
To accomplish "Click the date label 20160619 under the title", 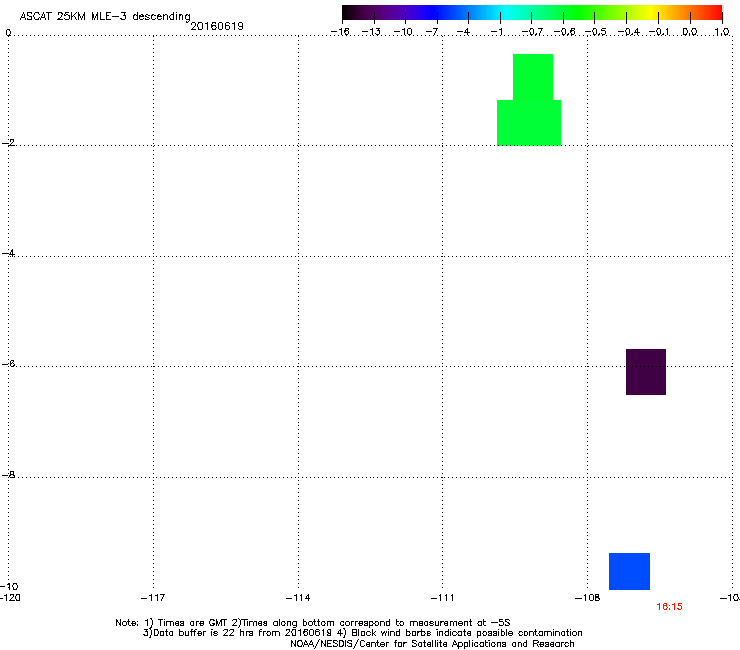I will pos(217,26).
